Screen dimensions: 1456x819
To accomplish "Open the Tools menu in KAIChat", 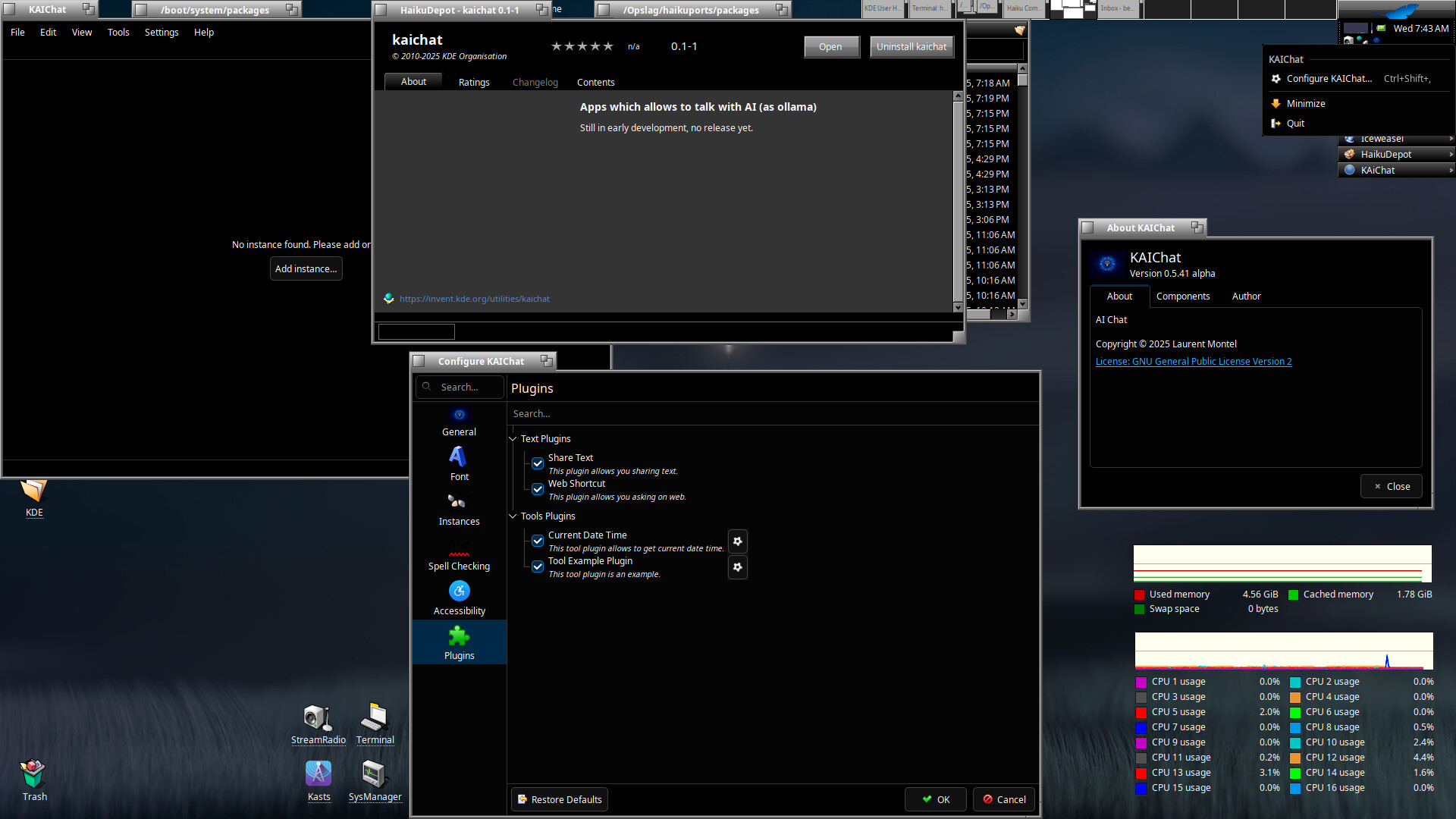I will [118, 33].
